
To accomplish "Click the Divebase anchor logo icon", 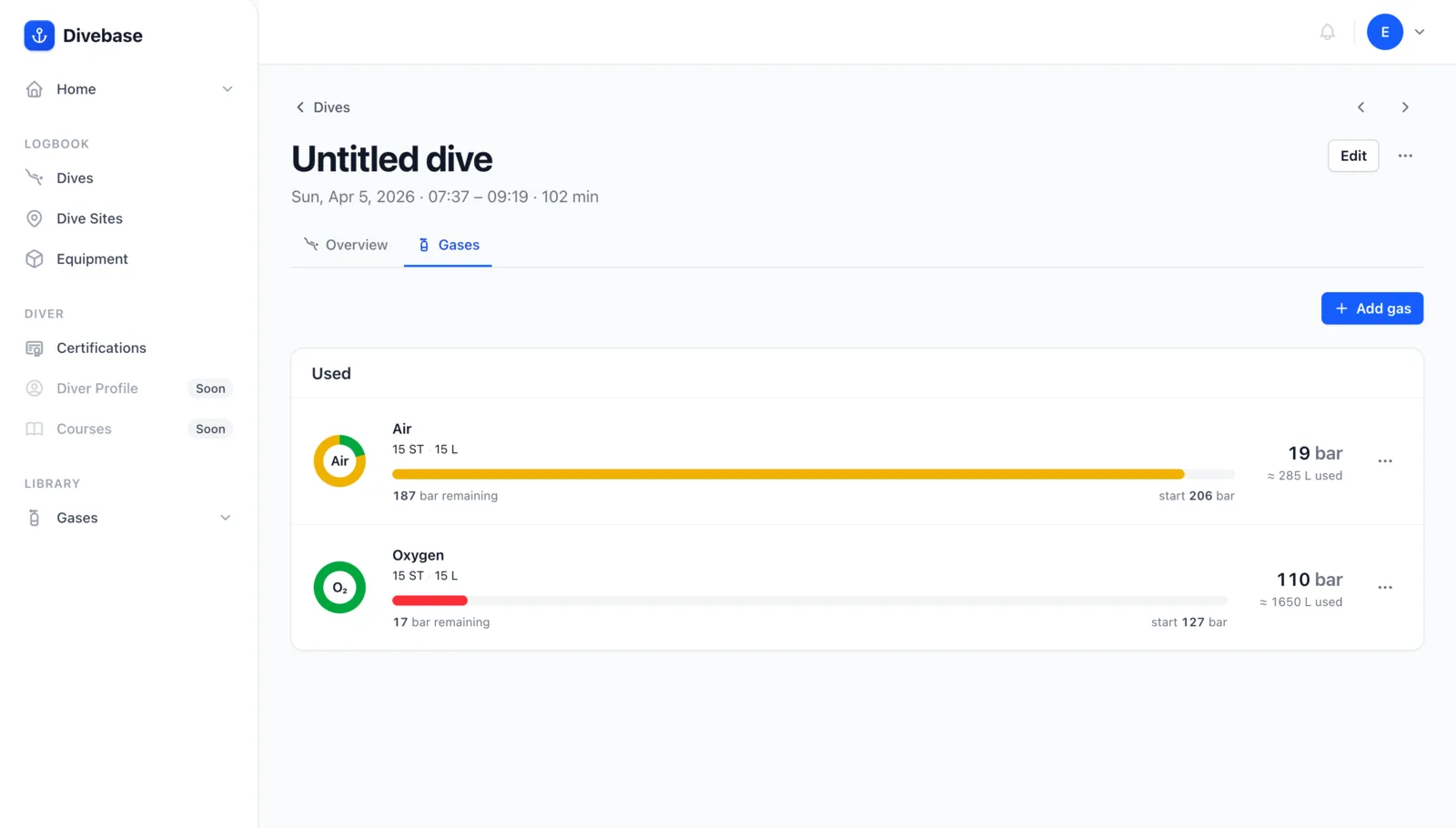I will click(39, 35).
